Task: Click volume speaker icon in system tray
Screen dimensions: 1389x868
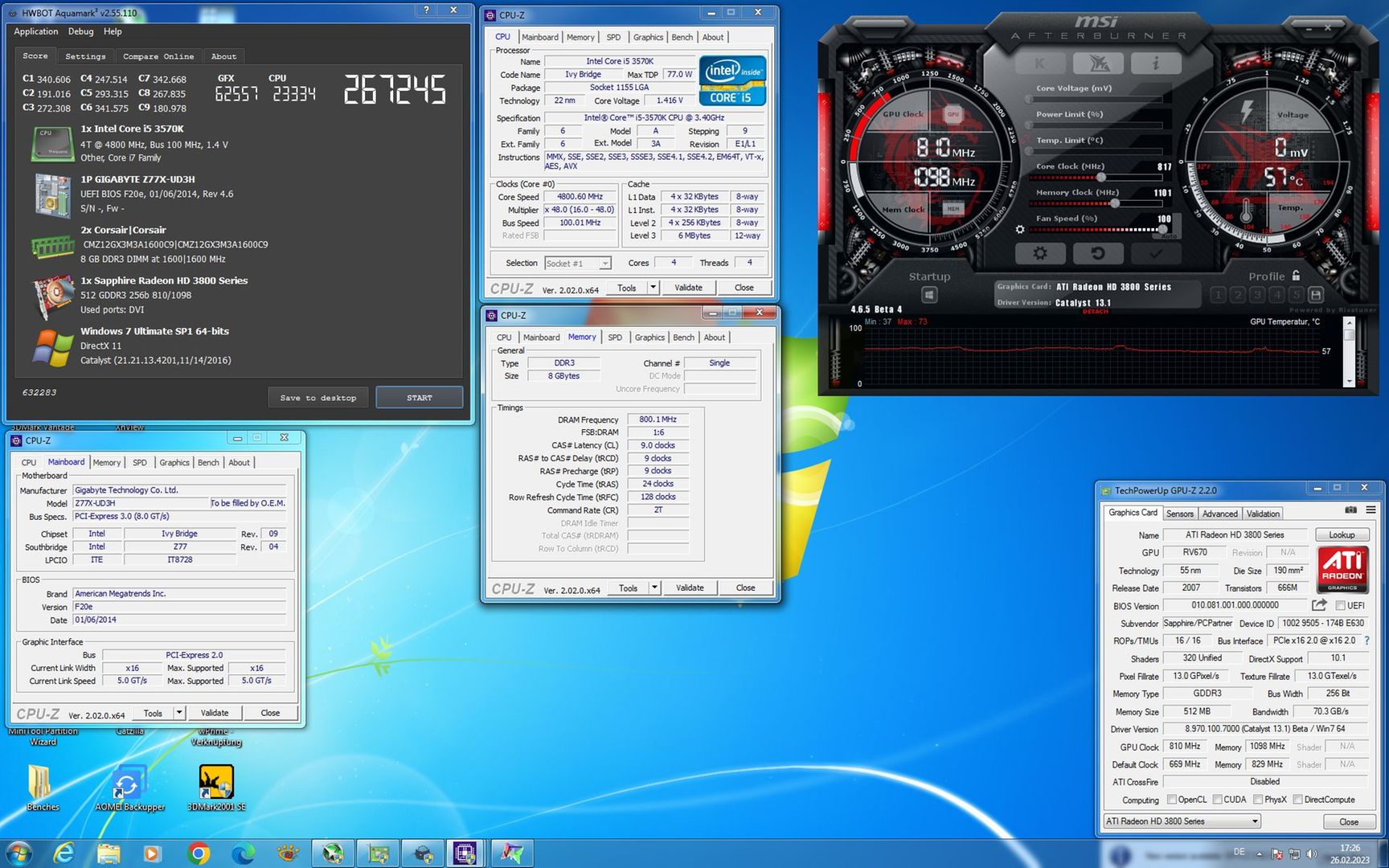Action: point(1312,854)
